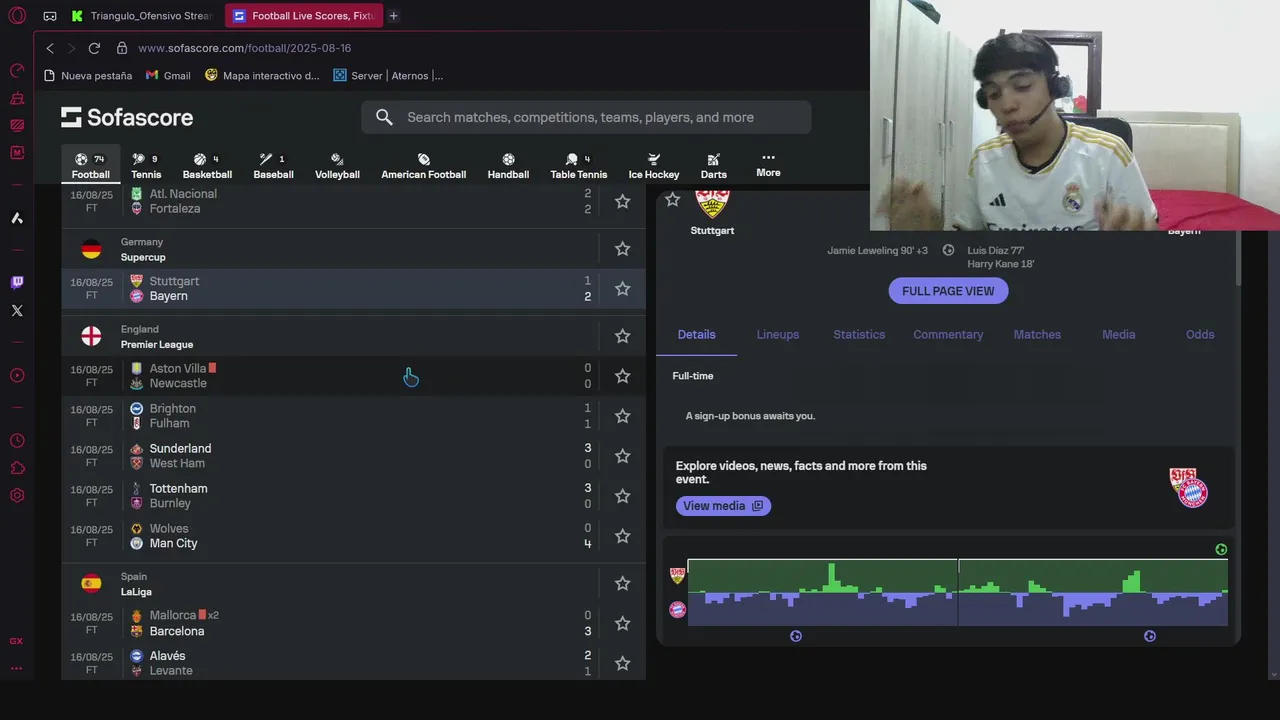Open the Nueva pestaña bookmark

(x=88, y=75)
